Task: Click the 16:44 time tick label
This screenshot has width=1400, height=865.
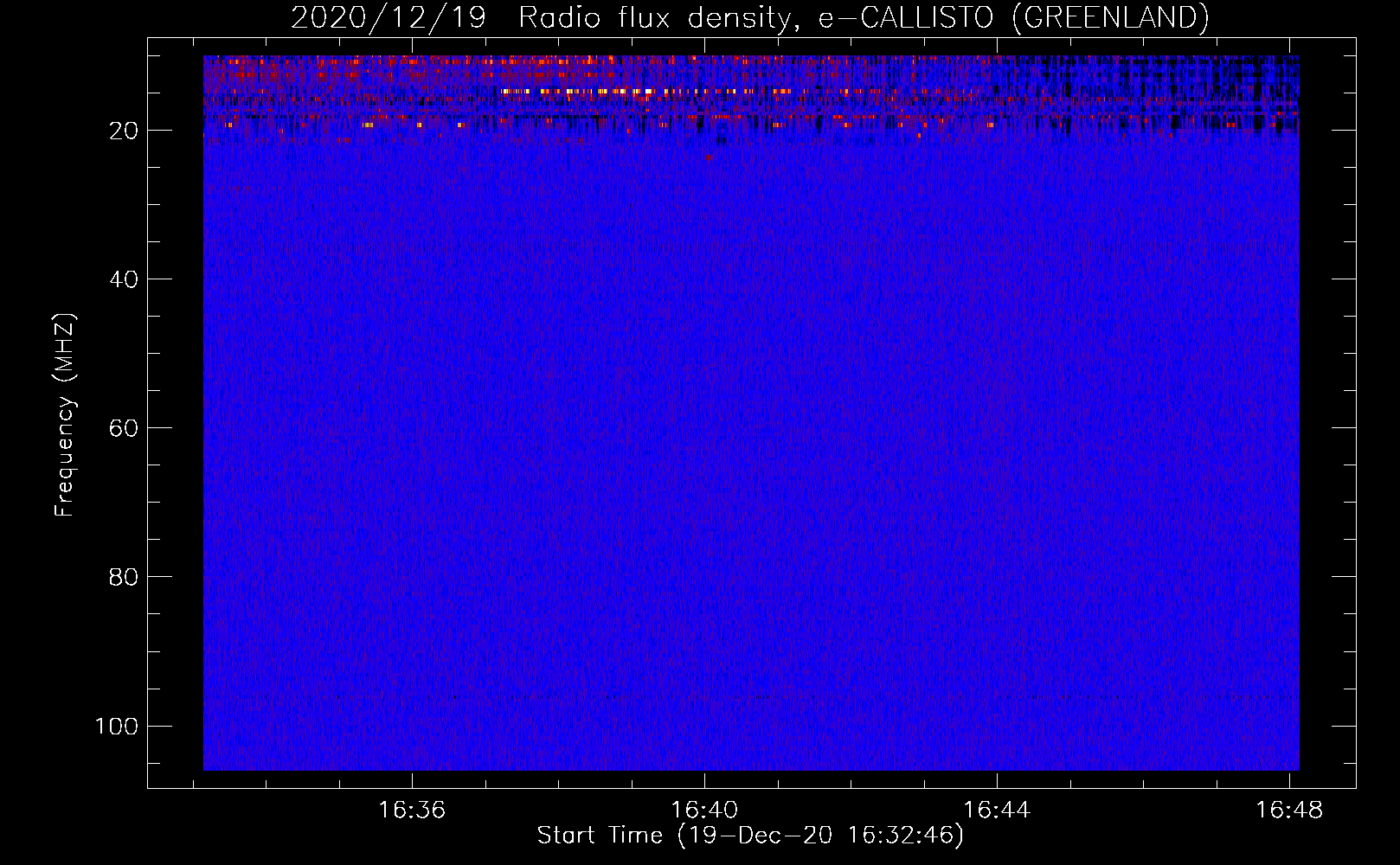Action: (x=998, y=810)
